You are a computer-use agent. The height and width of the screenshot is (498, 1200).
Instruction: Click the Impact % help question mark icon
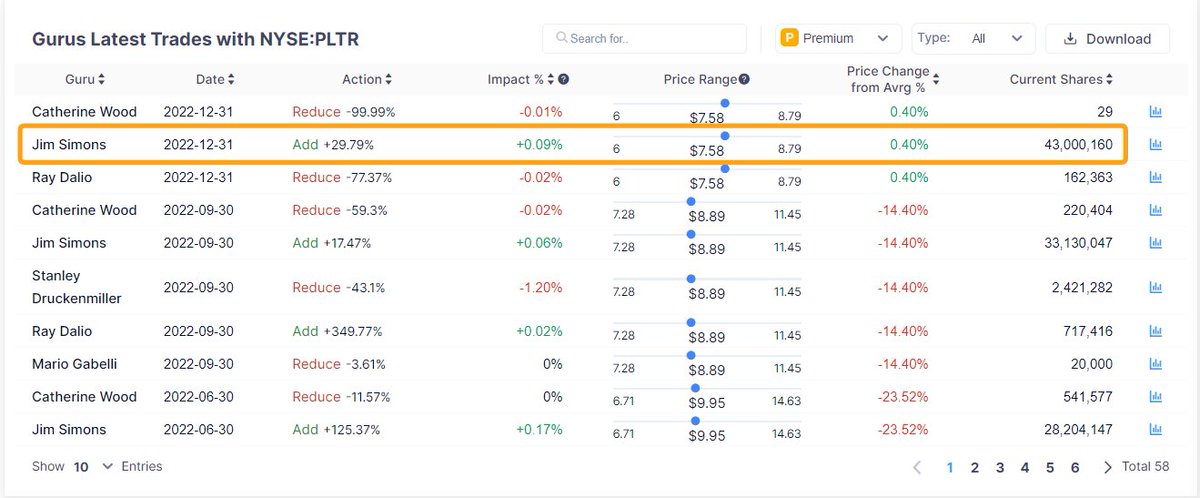pos(564,80)
